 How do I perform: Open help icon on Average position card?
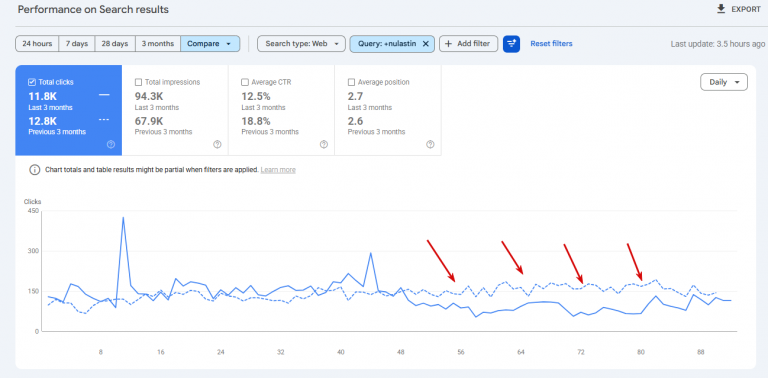click(430, 144)
